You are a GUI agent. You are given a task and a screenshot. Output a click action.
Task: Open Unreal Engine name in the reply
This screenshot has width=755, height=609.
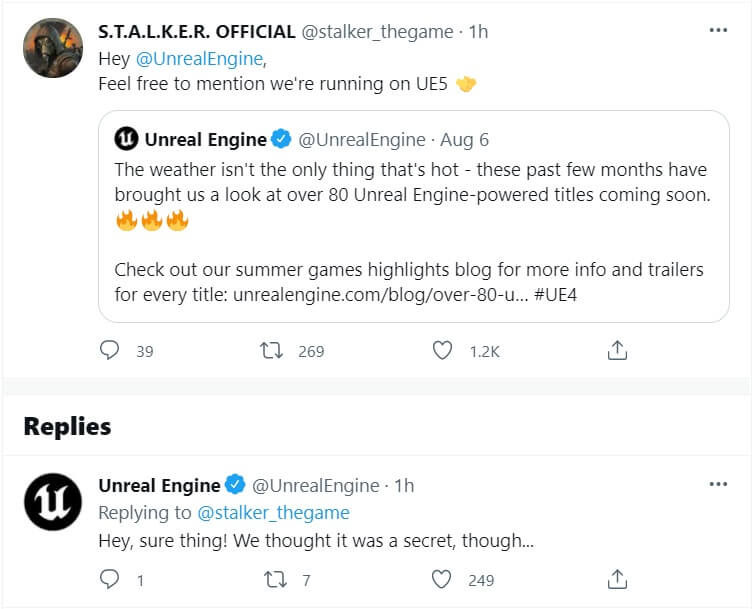click(x=159, y=485)
